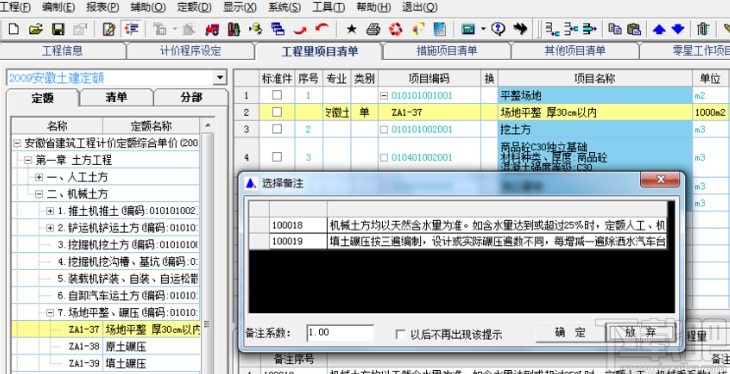
Task: Close the 选择备注 dialog
Action: (x=660, y=180)
